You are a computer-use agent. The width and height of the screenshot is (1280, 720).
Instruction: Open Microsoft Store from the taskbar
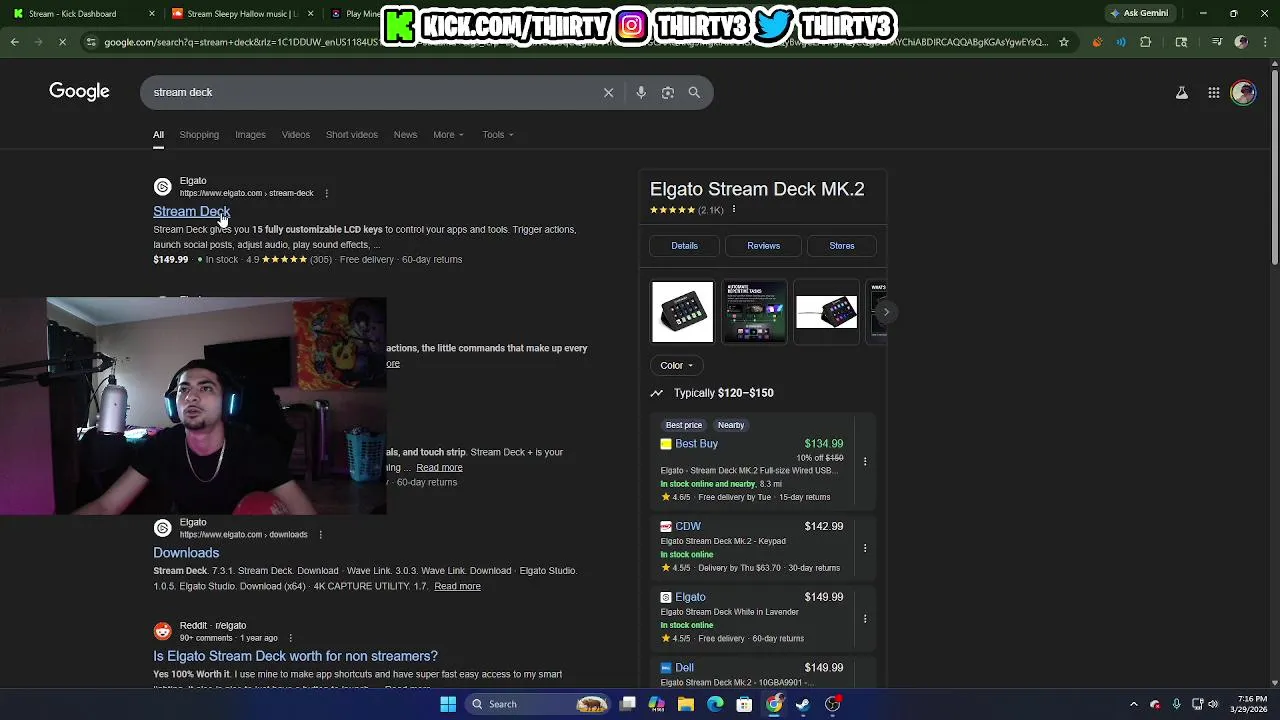pos(744,704)
